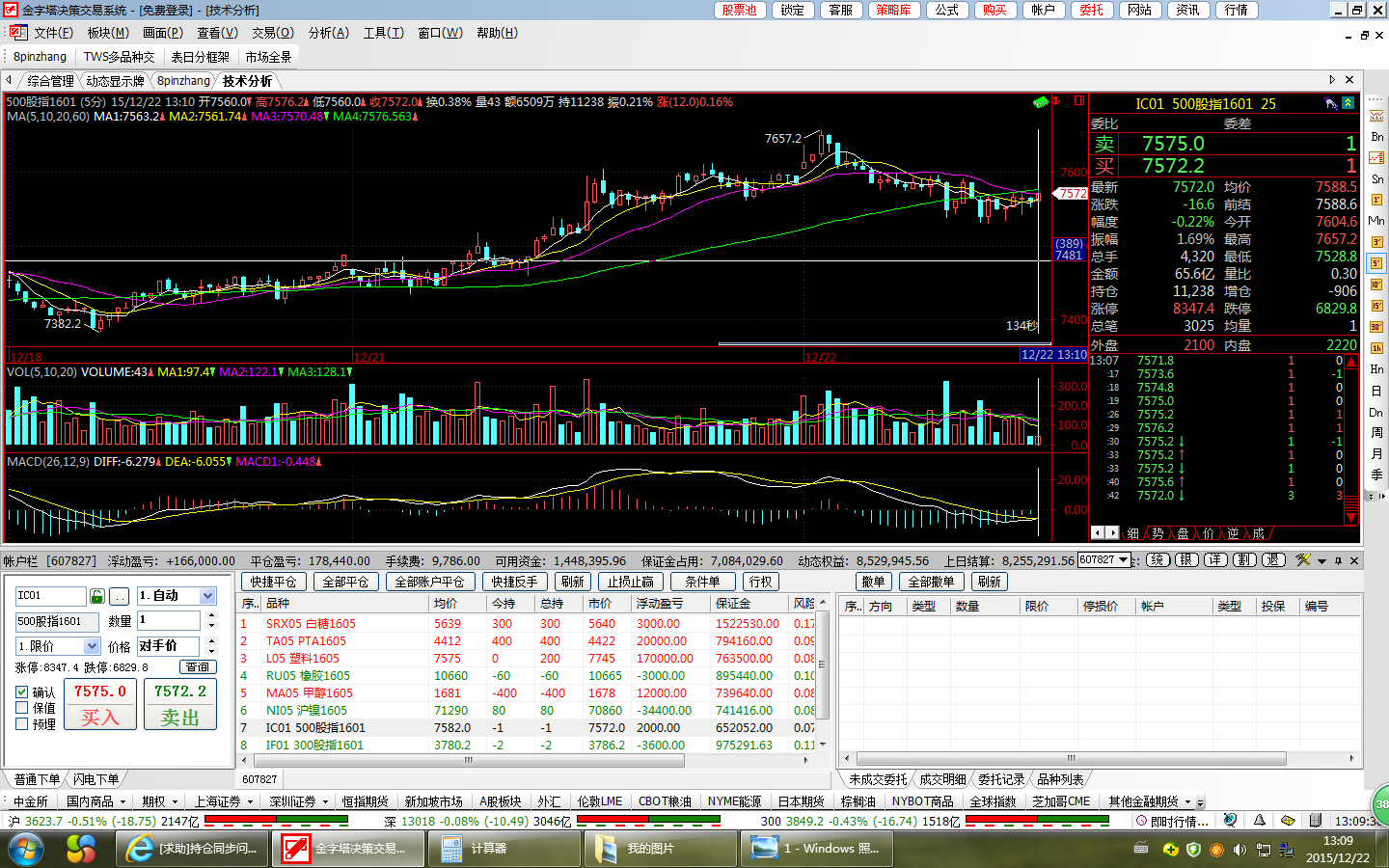
Task: Open Internet Explorer from the taskbar
Action: tap(140, 849)
